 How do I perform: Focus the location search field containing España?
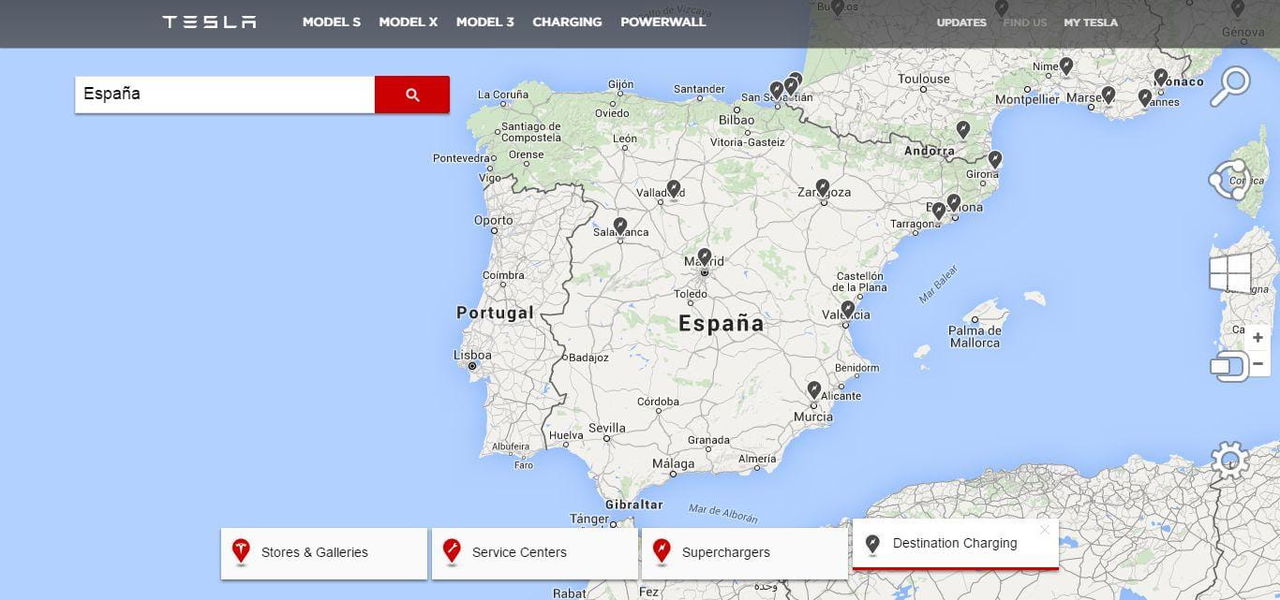(225, 94)
